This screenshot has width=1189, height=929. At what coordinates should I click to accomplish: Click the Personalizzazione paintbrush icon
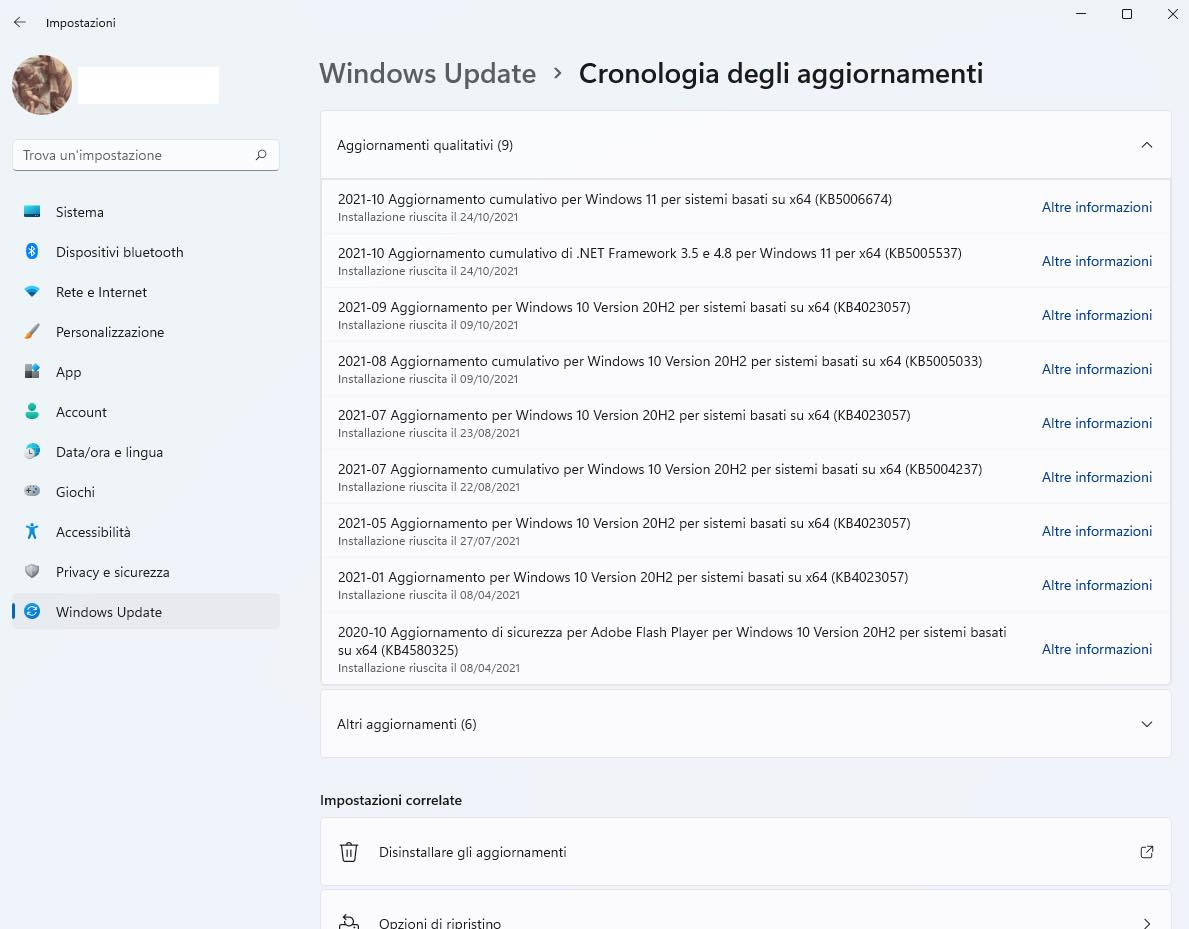[32, 331]
